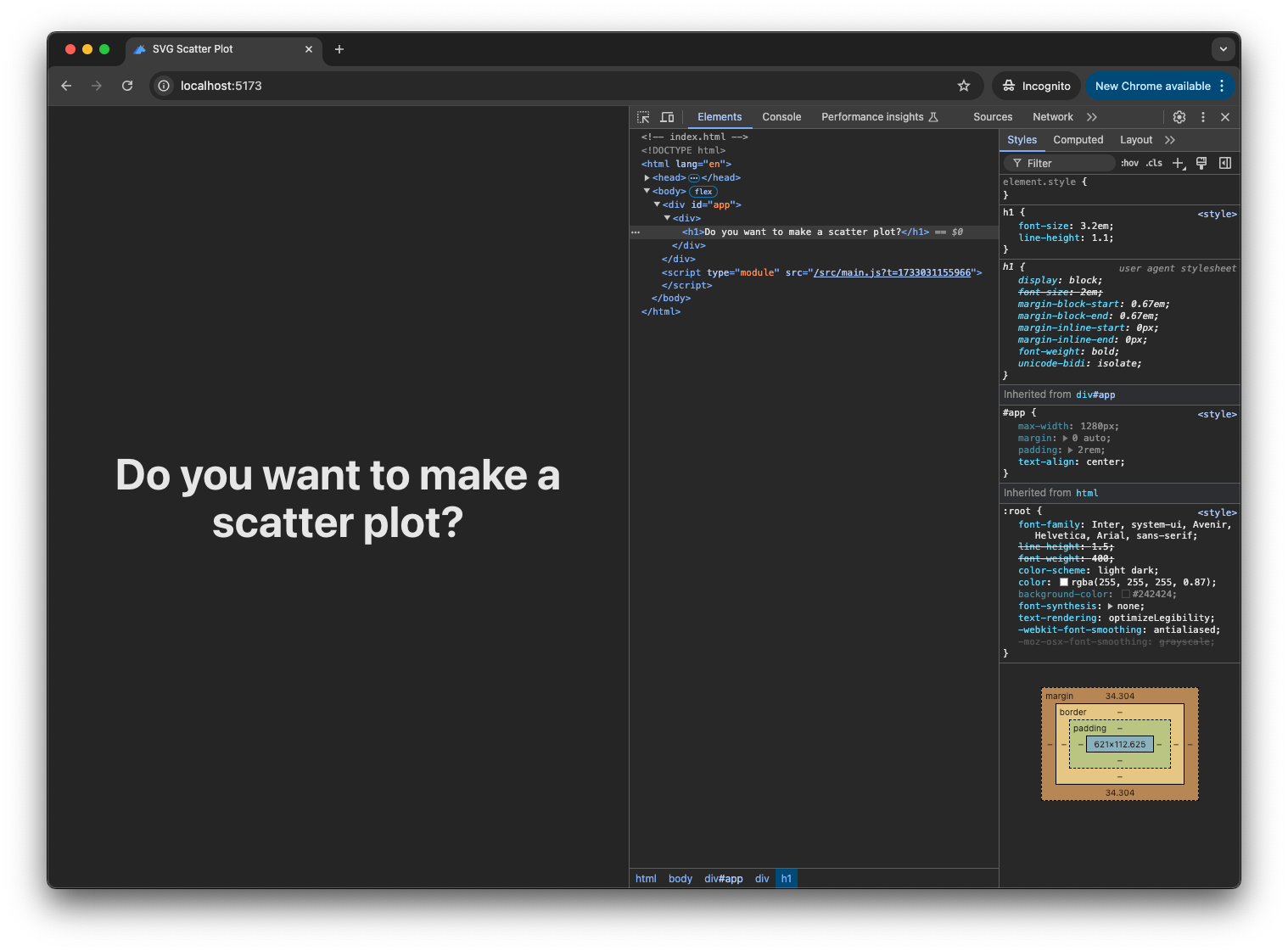Toggle the :hov element state panel
Viewport: 1288px width, 951px height.
coord(1129,163)
